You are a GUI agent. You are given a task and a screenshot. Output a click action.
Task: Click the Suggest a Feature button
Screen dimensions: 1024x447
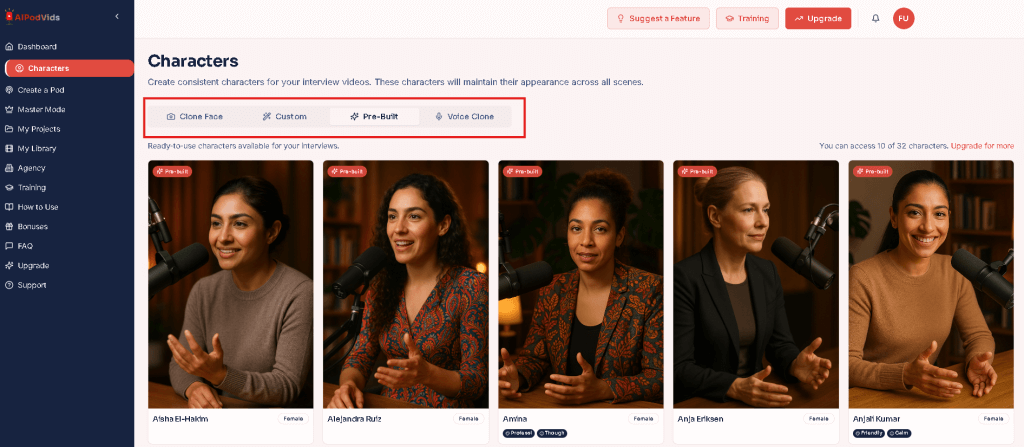(x=658, y=18)
